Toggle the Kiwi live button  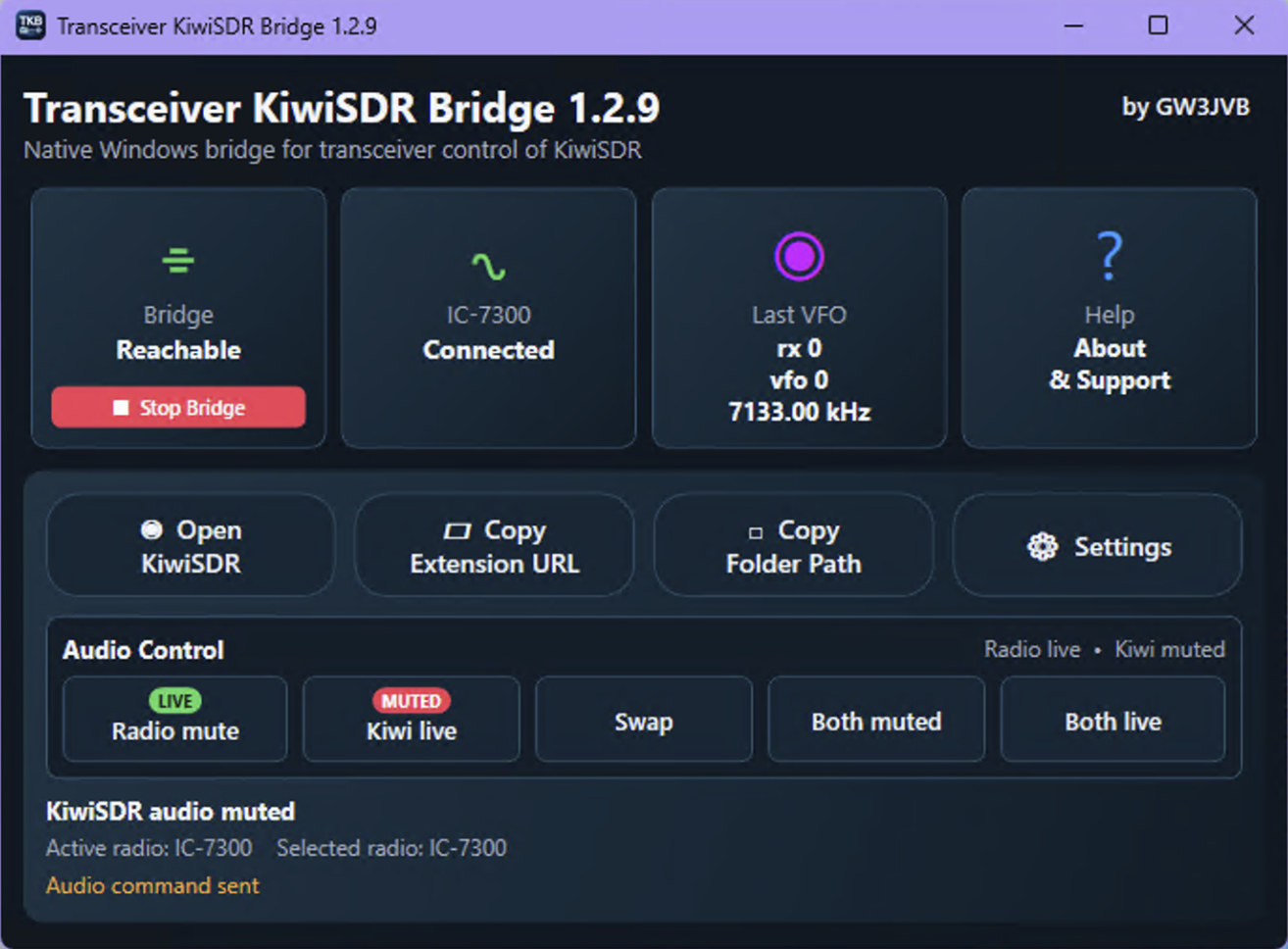[x=411, y=719]
